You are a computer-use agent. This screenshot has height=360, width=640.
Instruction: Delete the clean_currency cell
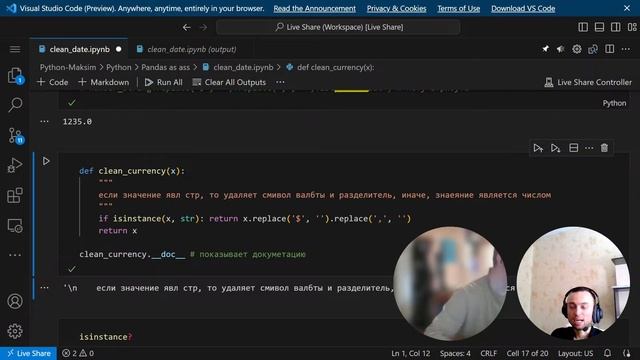pyautogui.click(x=604, y=148)
